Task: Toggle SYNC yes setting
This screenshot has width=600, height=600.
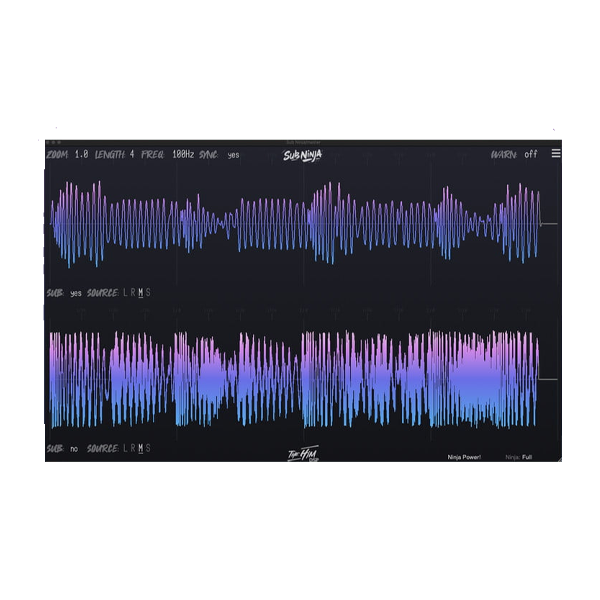Action: coord(233,155)
